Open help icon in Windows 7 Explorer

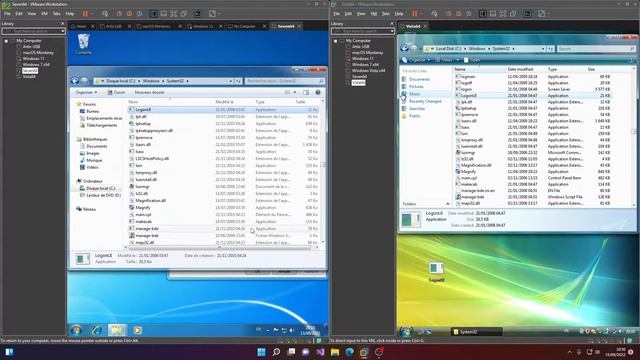click(x=318, y=92)
